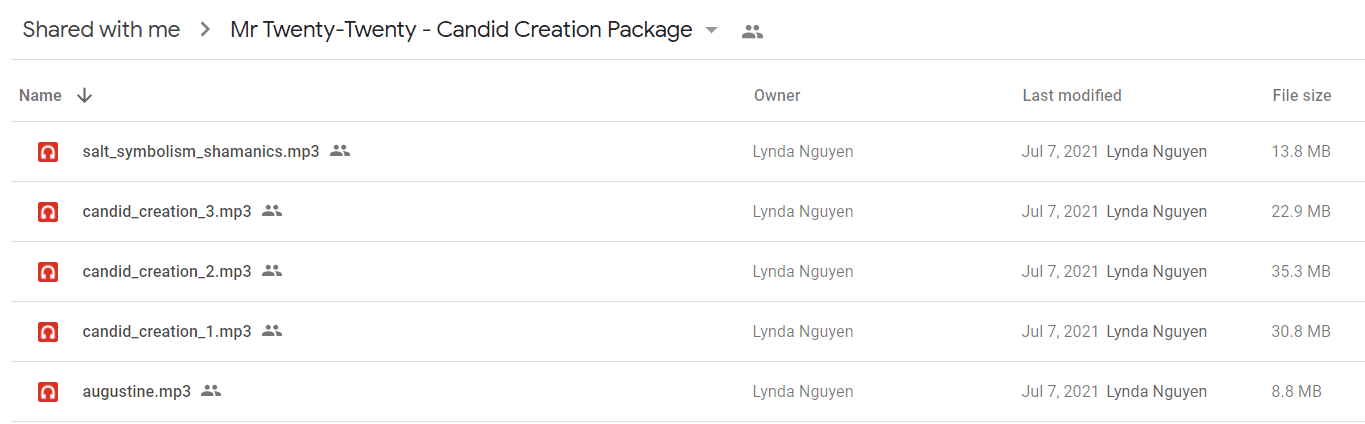Viewport: 1365px width, 424px height.
Task: Sort files by Name column header
Action: point(40,95)
